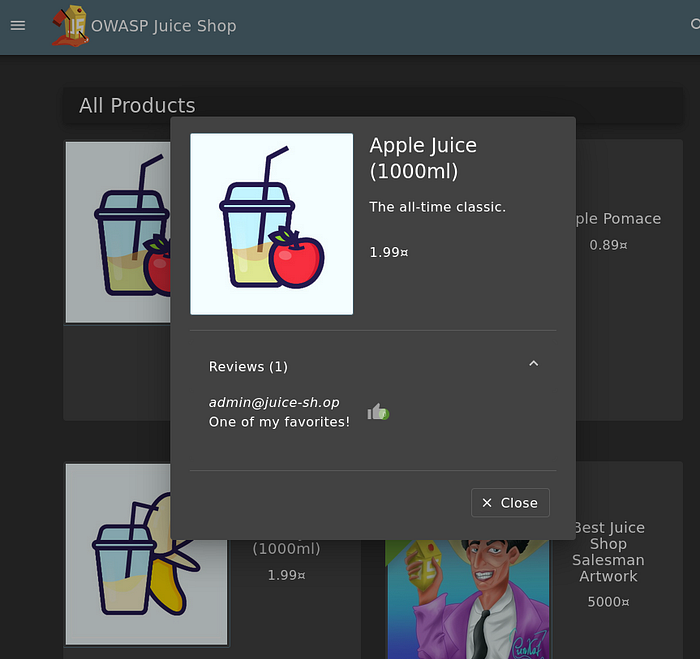Viewport: 700px width, 659px height.
Task: Click the 5000¤ price
Action: (608, 602)
